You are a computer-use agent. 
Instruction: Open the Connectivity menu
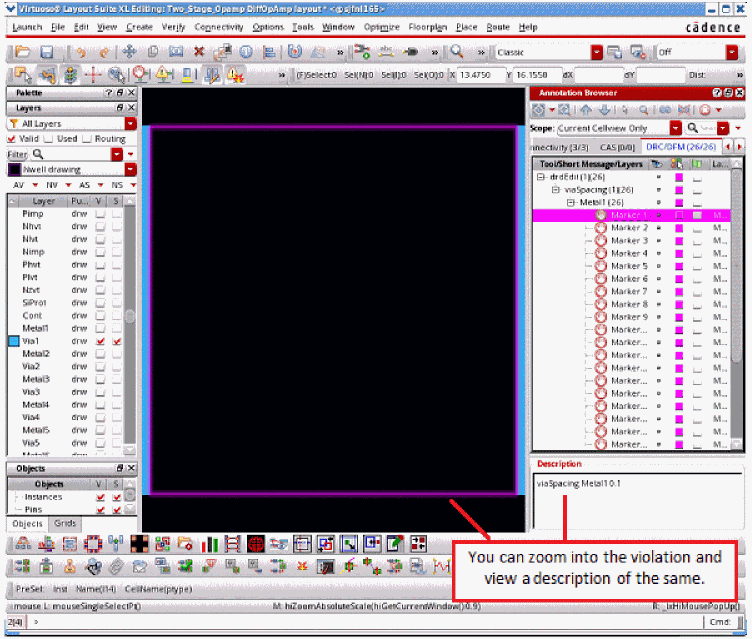219,27
